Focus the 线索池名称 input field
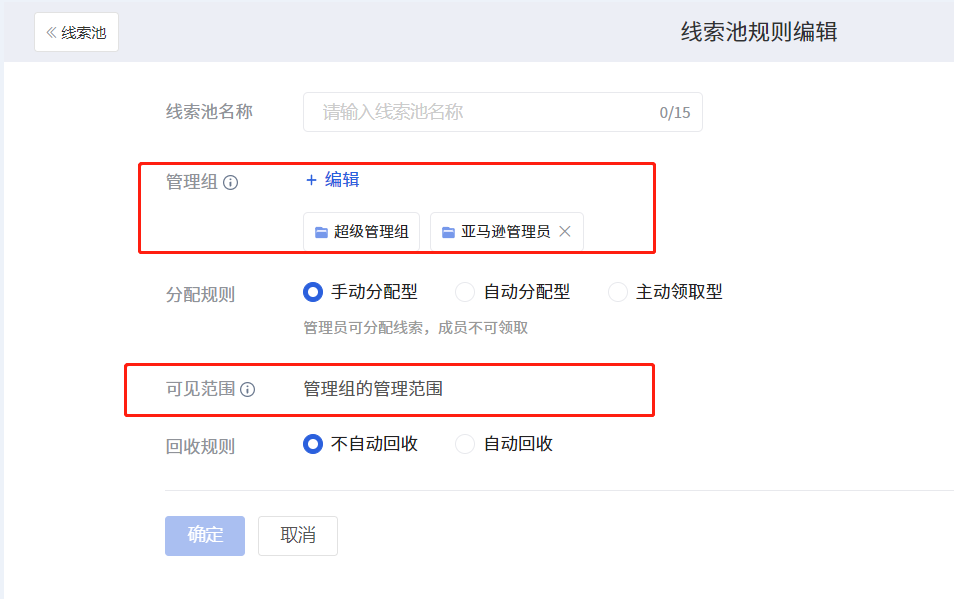This screenshot has width=954, height=599. (x=503, y=112)
